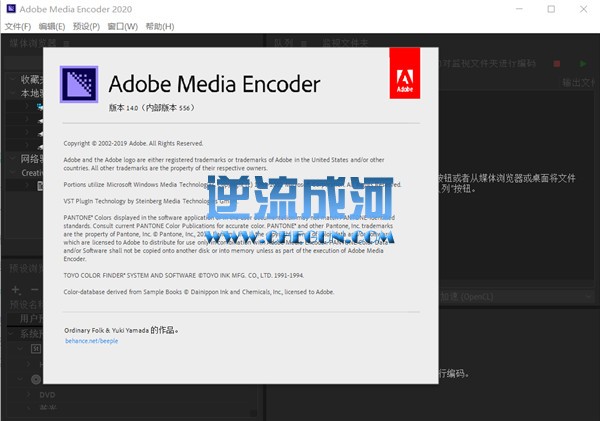The width and height of the screenshot is (600, 421).
Task: Collapse the disc preset group chevron
Action: (20, 379)
